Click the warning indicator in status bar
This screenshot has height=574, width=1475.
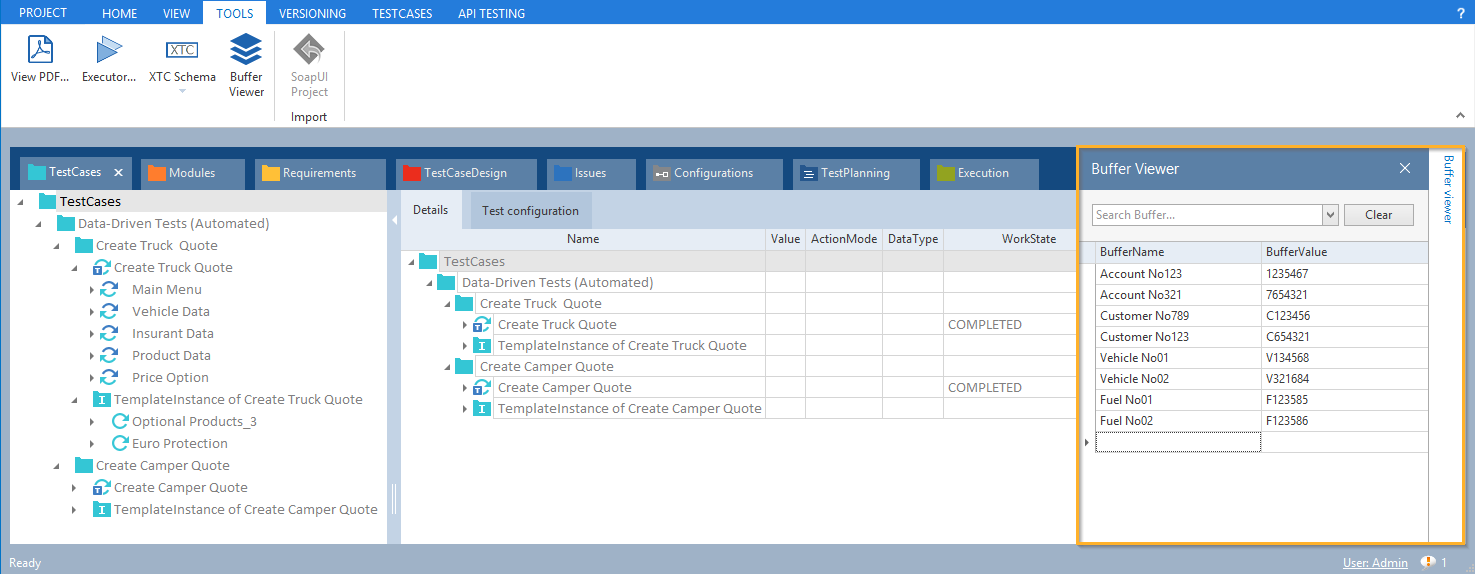point(1428,563)
